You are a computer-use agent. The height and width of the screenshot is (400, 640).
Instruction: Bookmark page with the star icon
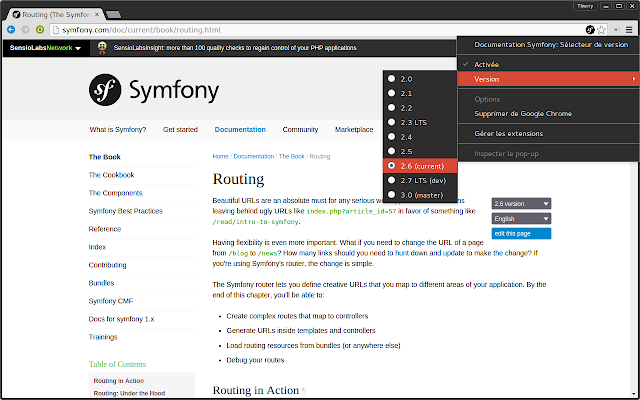[601, 29]
